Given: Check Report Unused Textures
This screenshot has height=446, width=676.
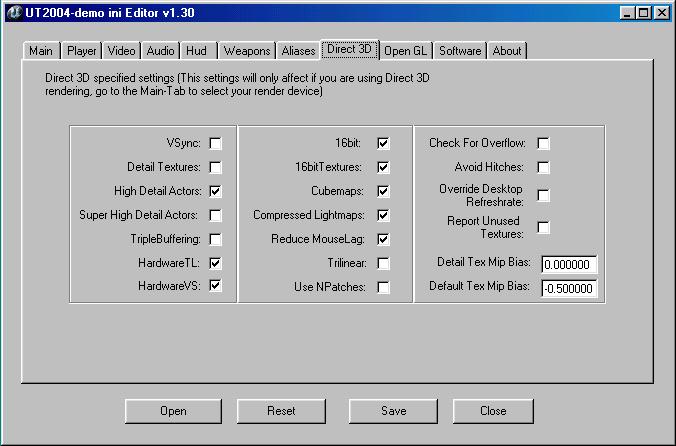Looking at the screenshot, I should coord(543,227).
